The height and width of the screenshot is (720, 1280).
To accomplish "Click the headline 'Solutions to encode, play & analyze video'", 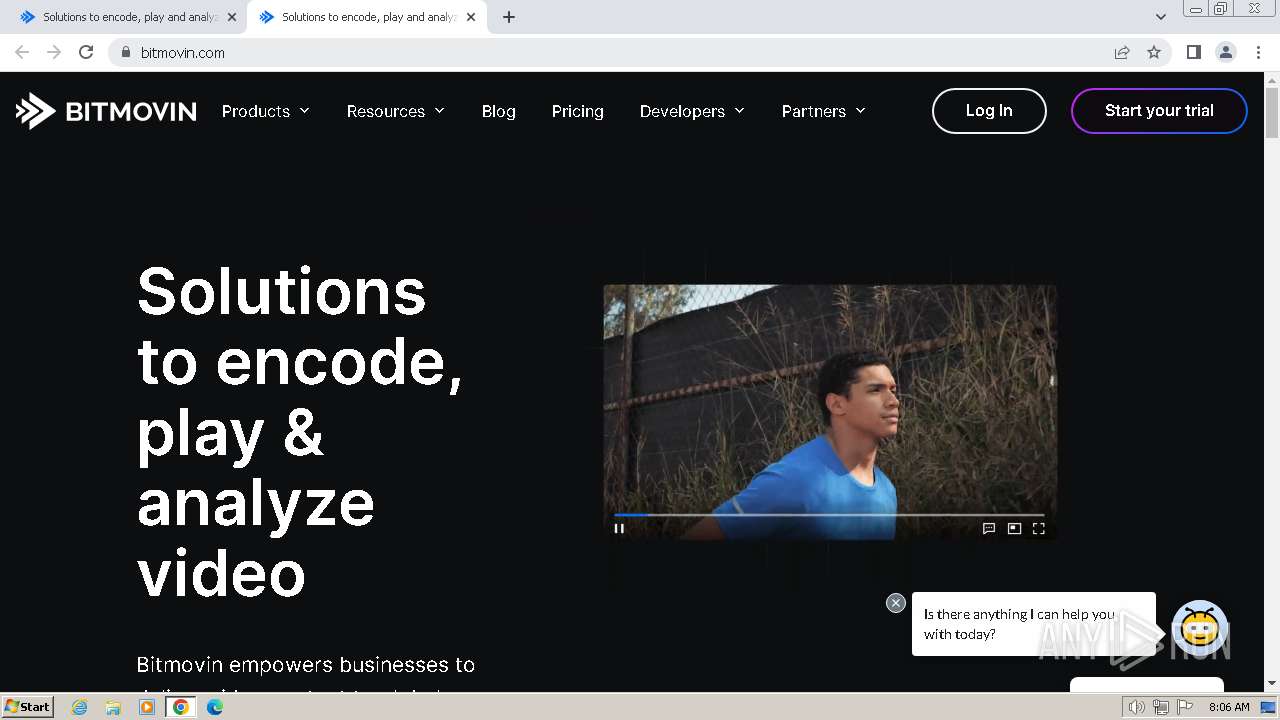I will pyautogui.click(x=300, y=431).
